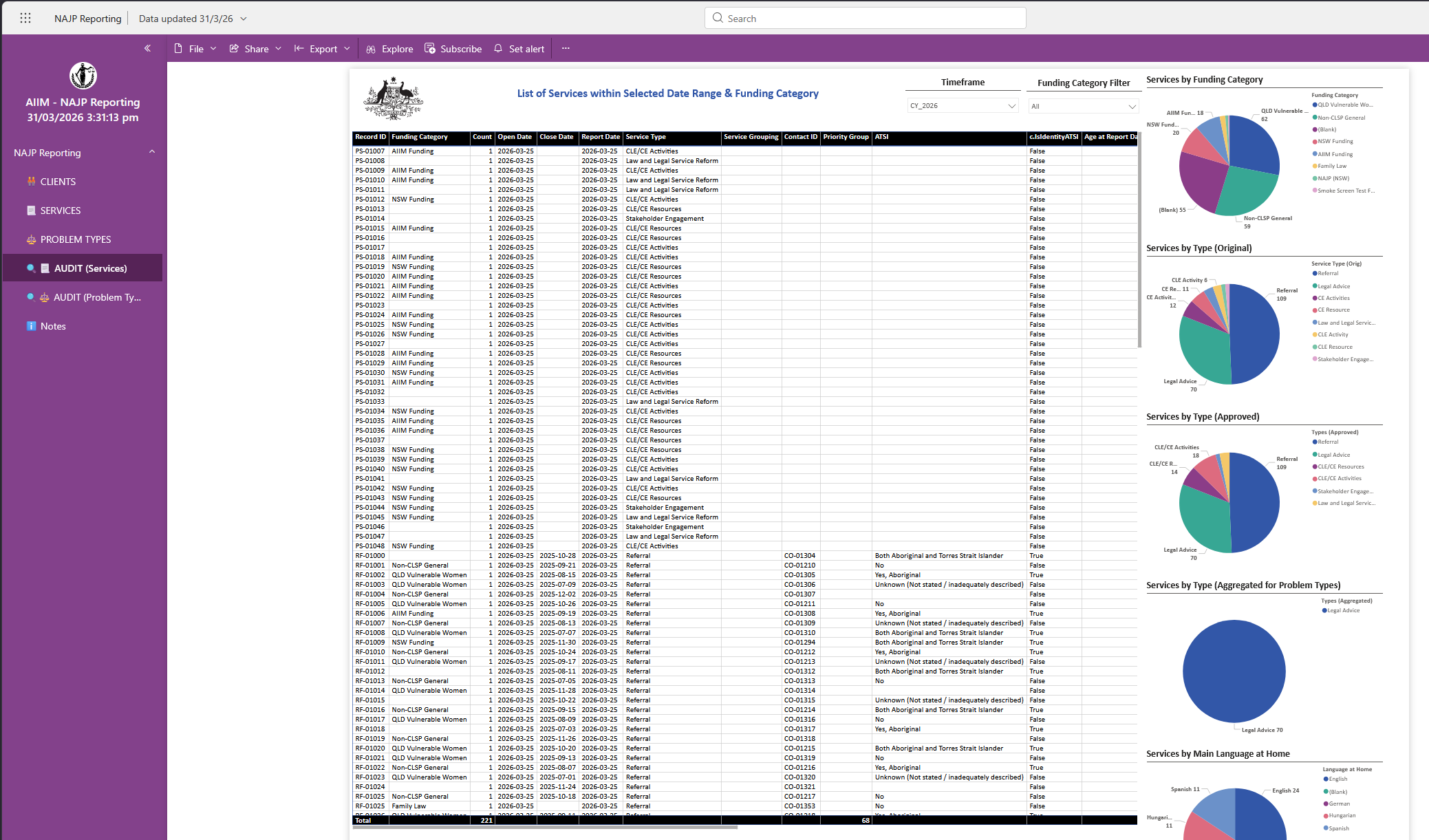This screenshot has width=1429, height=840.
Task: Open the CLIENTS page in sidebar
Action: 58,182
